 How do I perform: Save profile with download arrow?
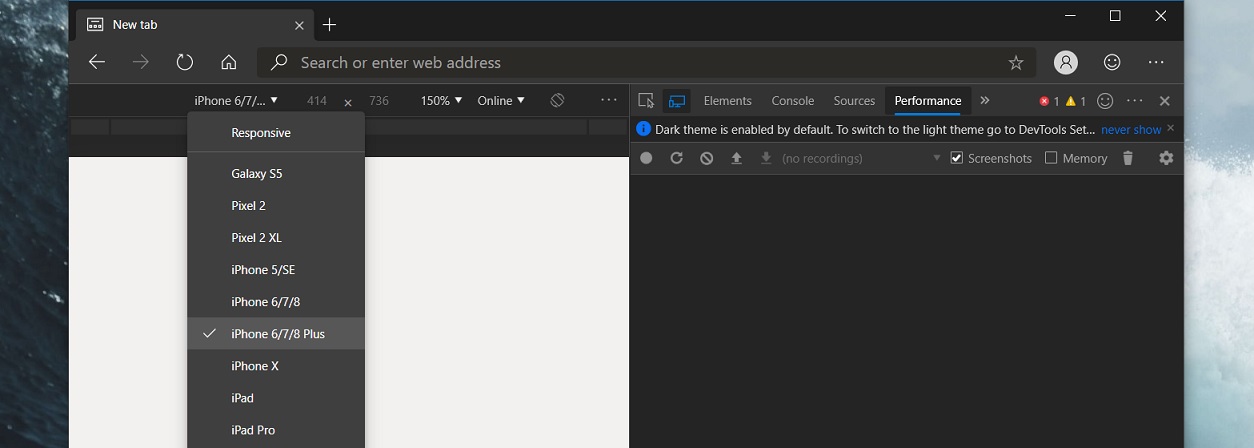pyautogui.click(x=766, y=158)
